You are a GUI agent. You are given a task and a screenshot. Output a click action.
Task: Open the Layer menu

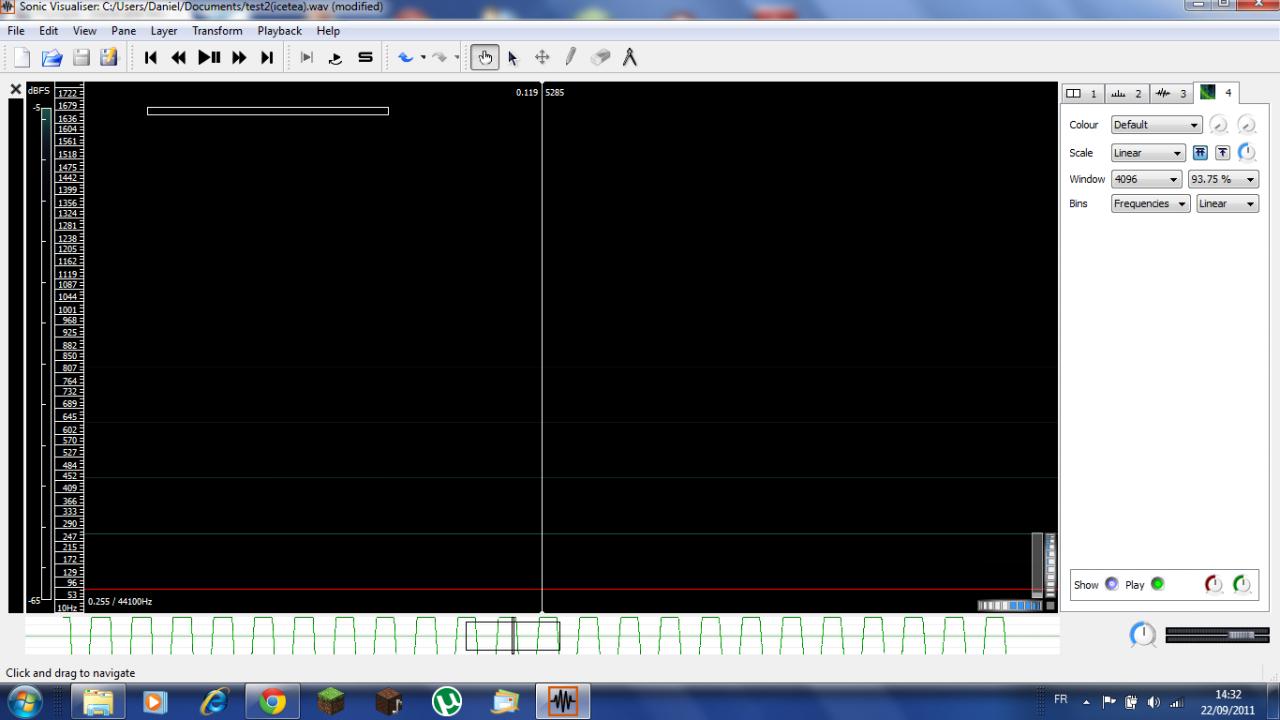(164, 31)
